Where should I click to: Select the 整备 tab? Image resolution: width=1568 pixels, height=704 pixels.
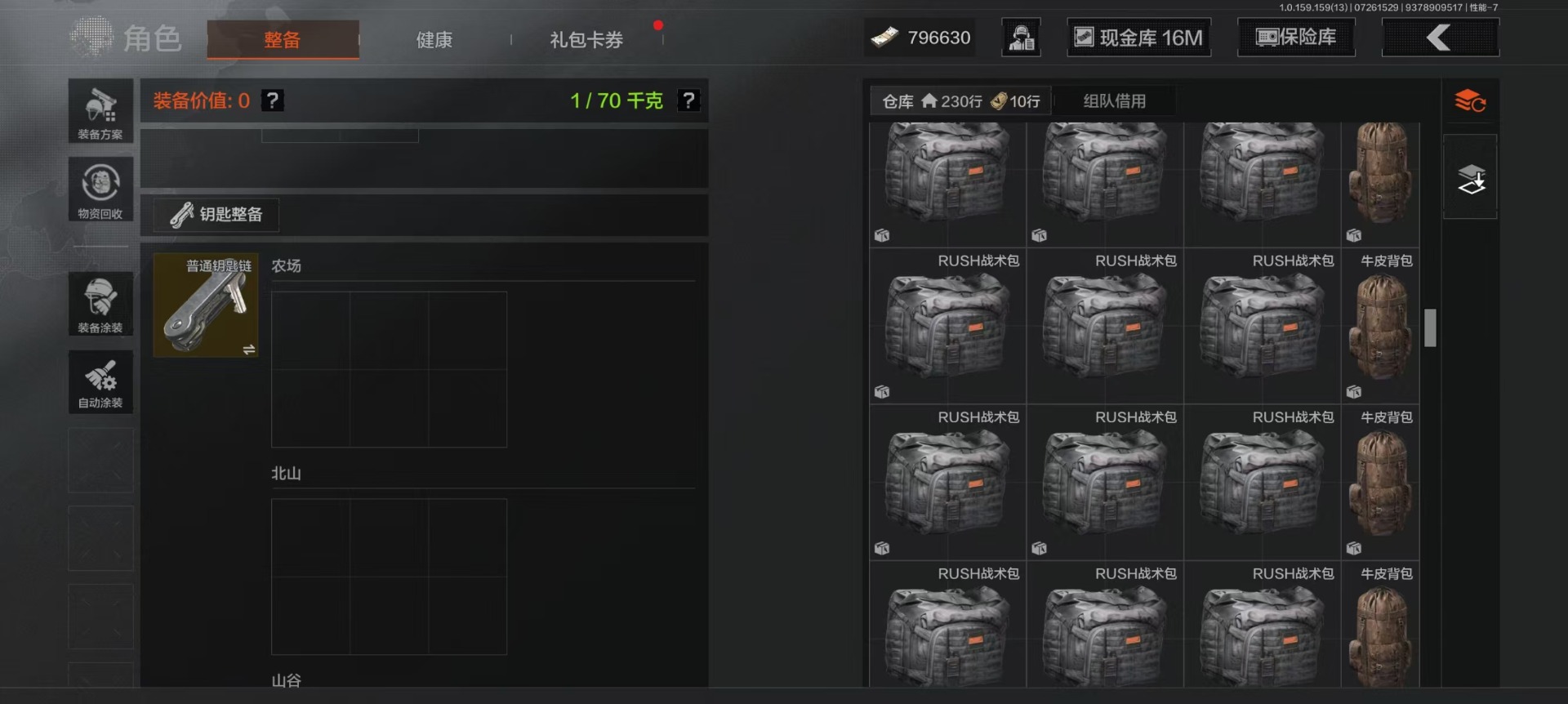tap(283, 39)
